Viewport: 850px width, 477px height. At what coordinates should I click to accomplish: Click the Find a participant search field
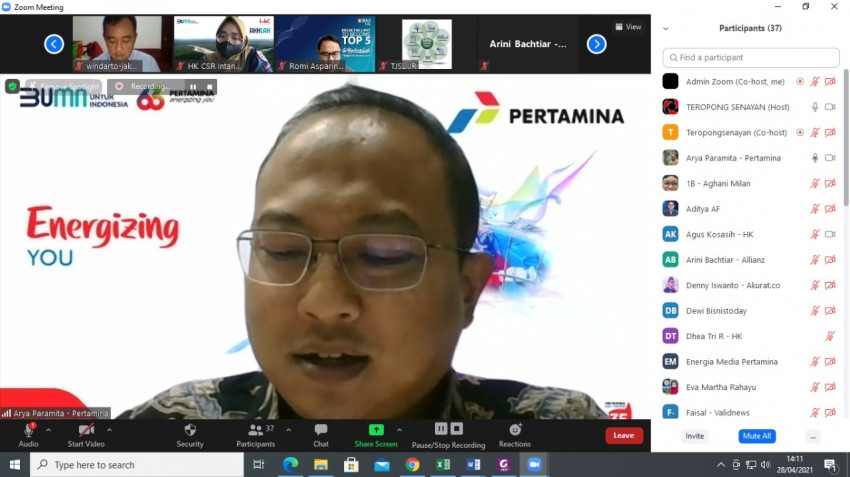pos(751,57)
